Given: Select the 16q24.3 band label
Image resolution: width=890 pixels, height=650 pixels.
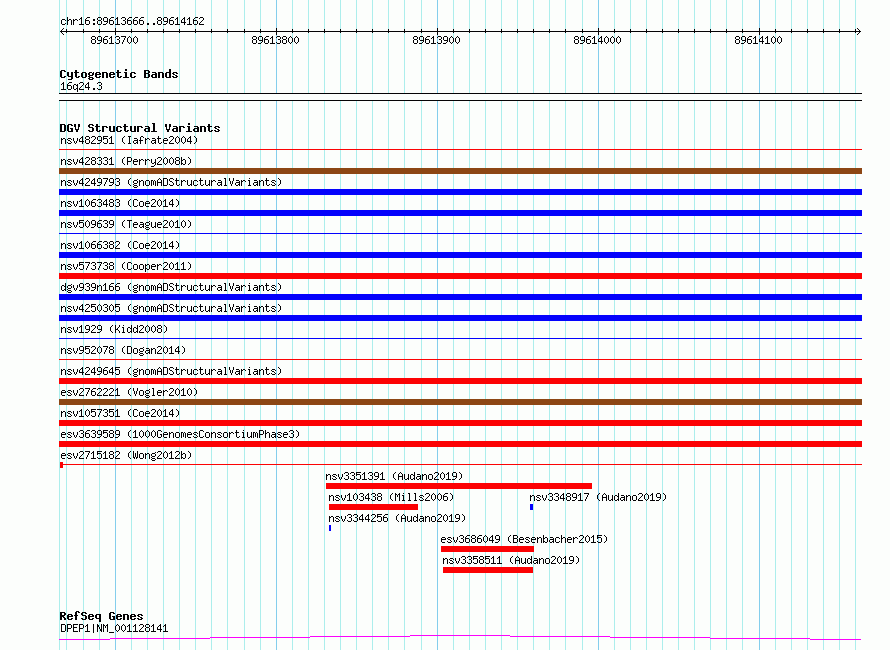Looking at the screenshot, I should (81, 86).
